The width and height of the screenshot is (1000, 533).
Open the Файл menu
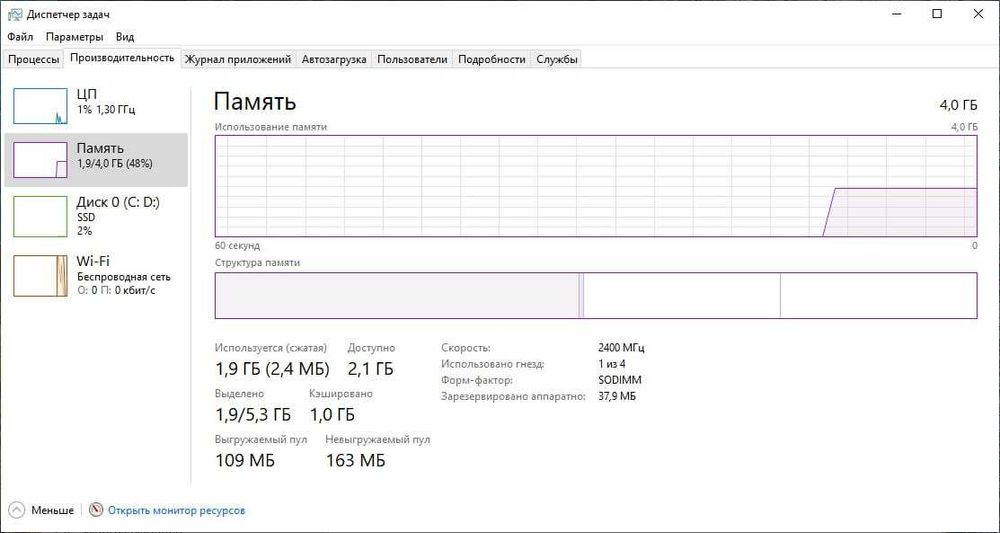point(20,37)
